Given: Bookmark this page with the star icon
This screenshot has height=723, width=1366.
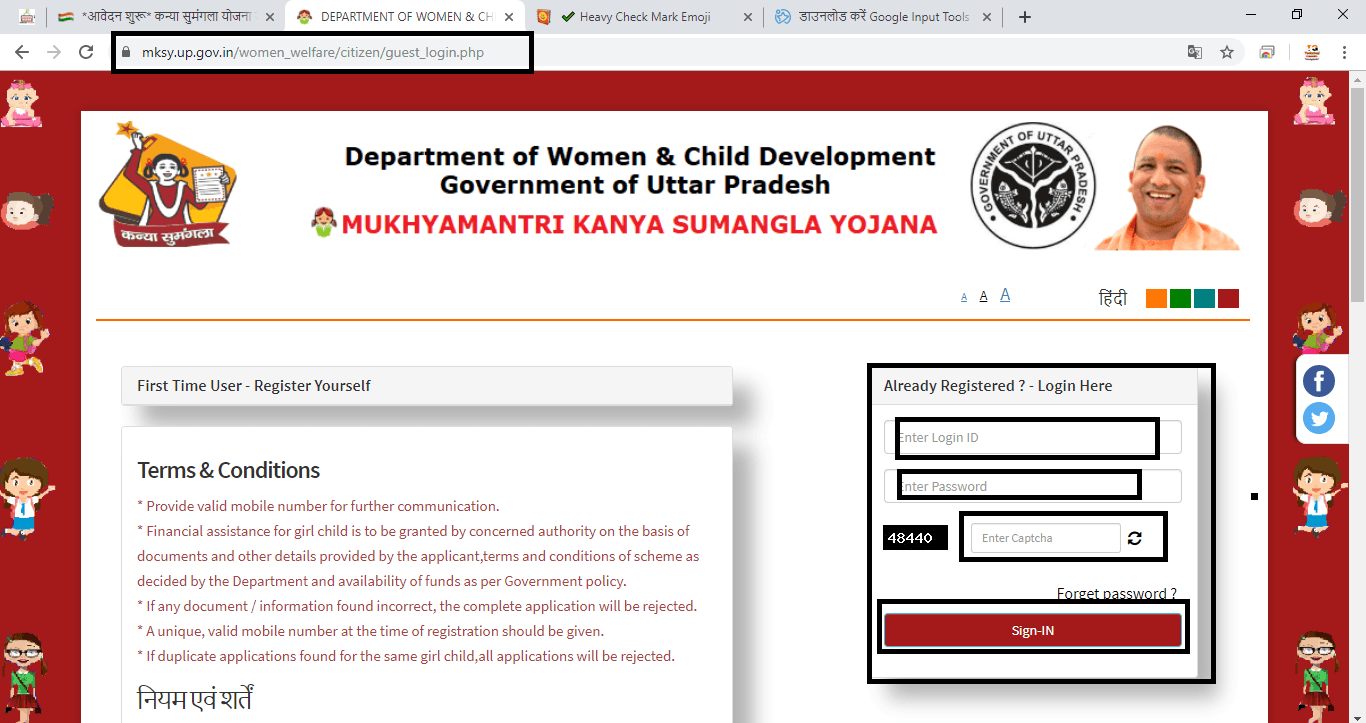Looking at the screenshot, I should [x=1227, y=52].
